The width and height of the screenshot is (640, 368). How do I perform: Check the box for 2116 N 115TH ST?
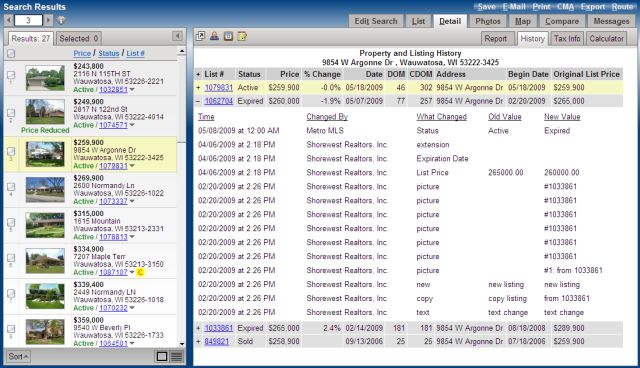point(11,75)
